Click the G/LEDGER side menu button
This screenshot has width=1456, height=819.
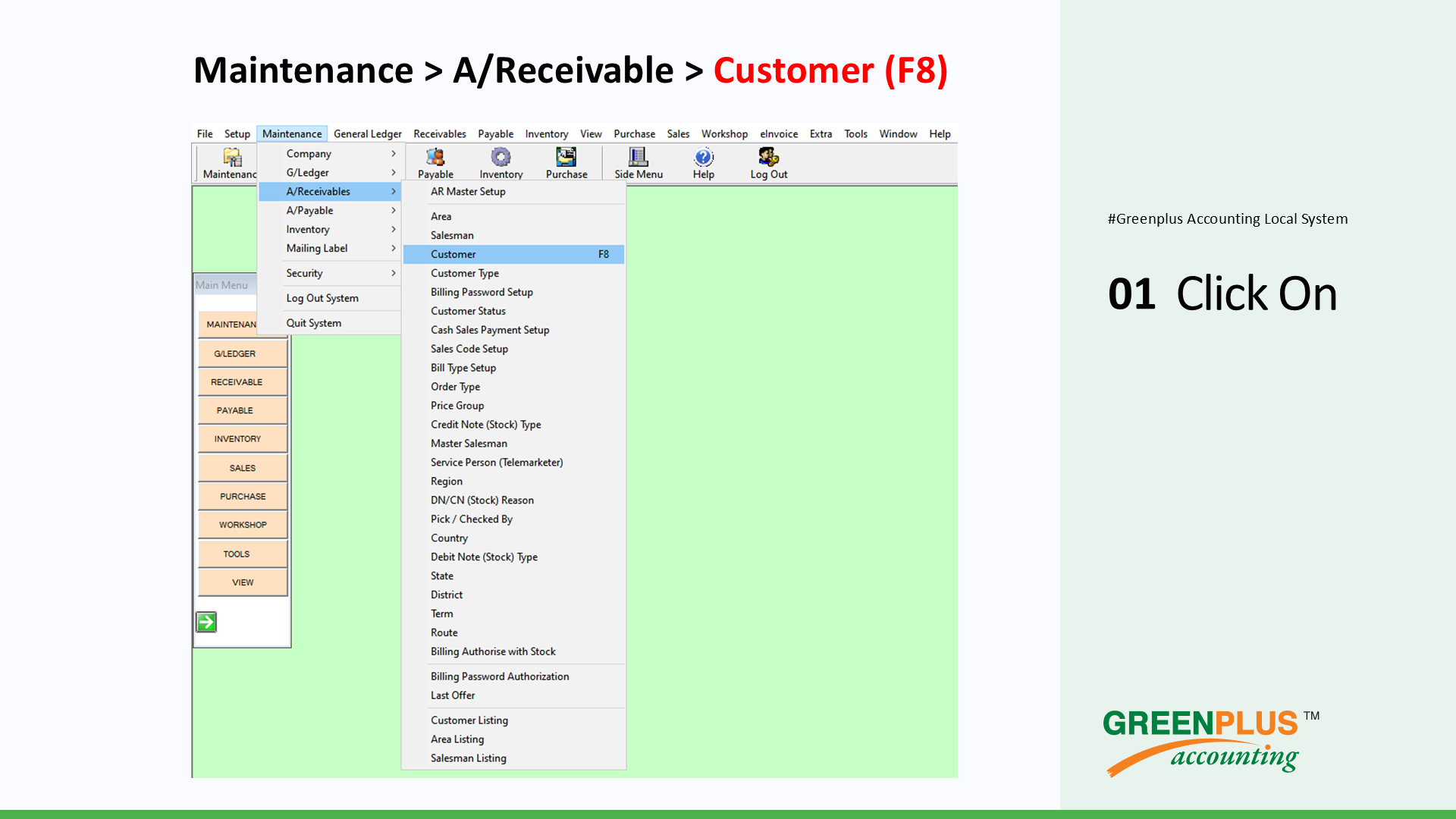[243, 353]
